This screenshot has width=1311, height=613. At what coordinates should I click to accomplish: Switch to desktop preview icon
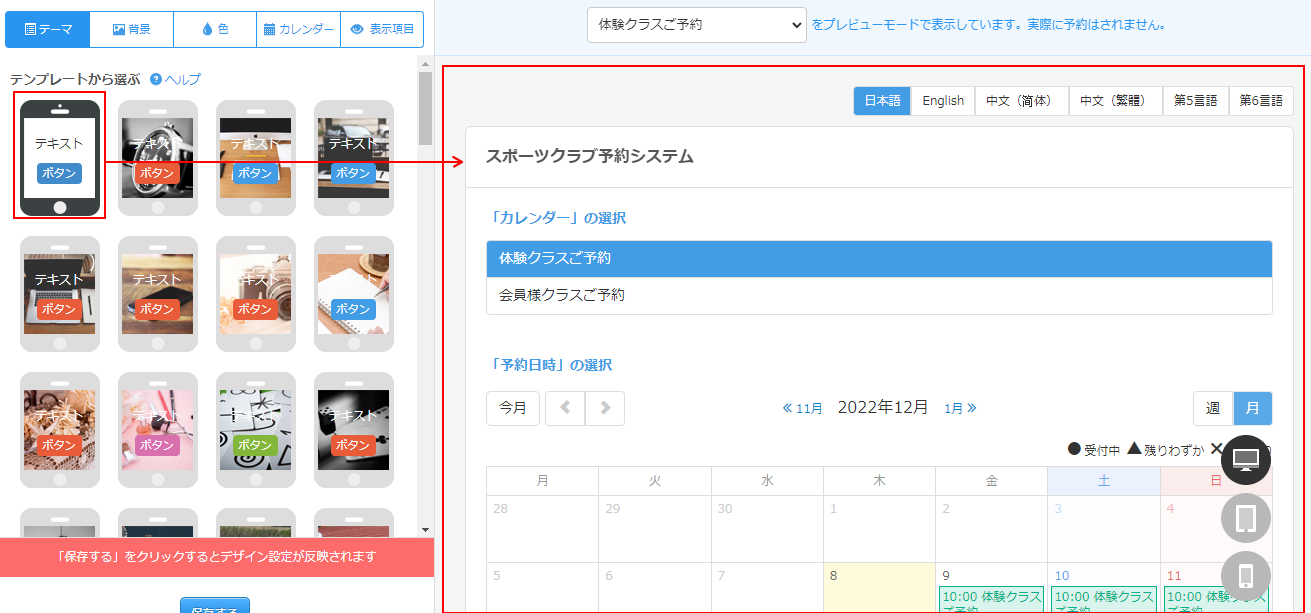coord(1245,460)
